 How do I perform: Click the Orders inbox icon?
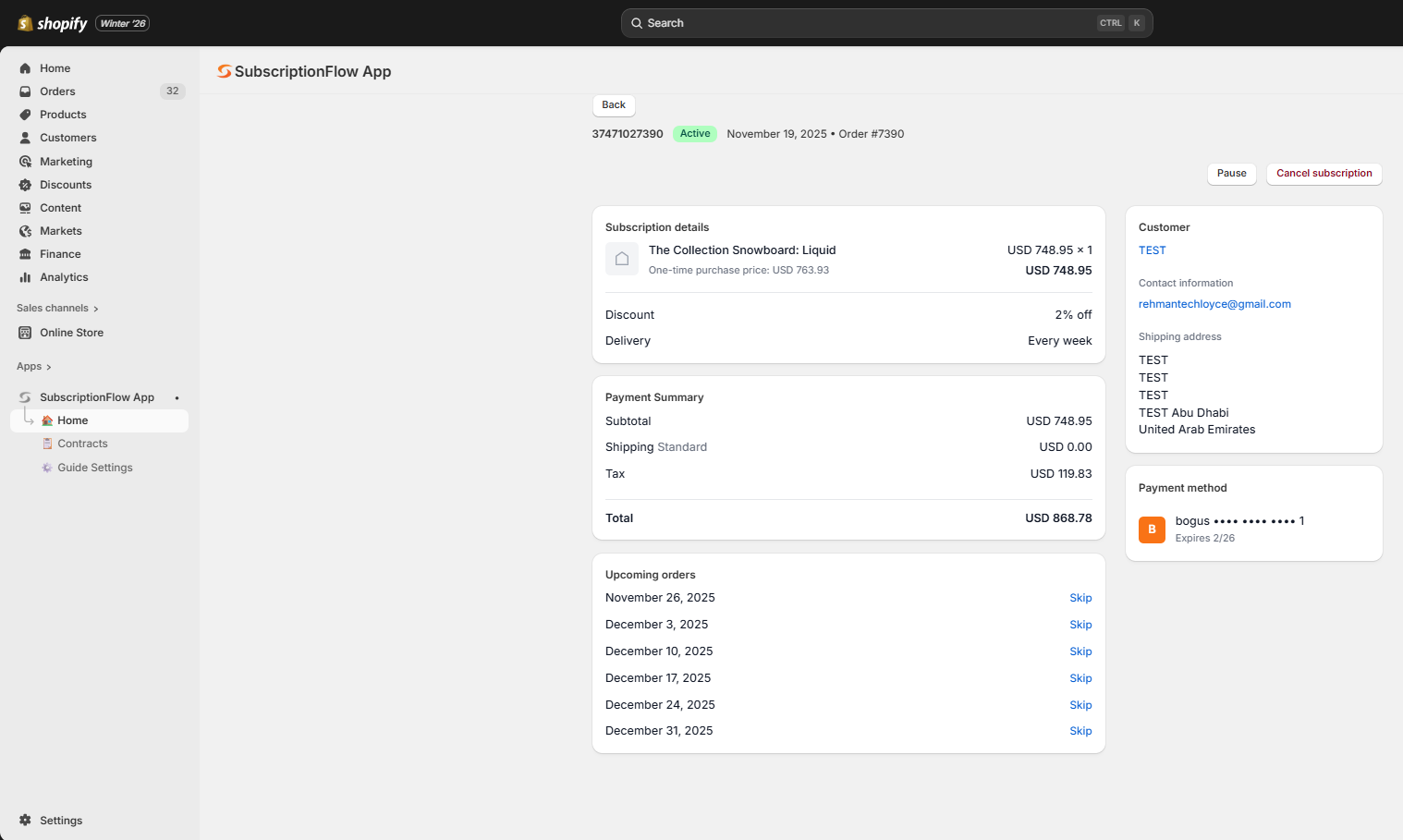tap(25, 91)
